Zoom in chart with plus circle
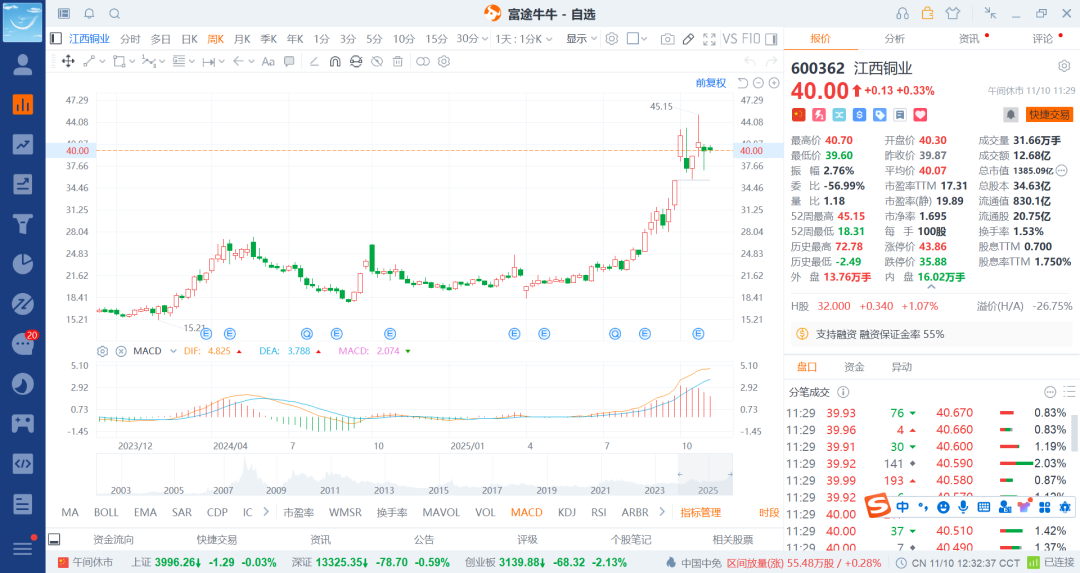Image resolution: width=1080 pixels, height=573 pixels. click(x=774, y=83)
